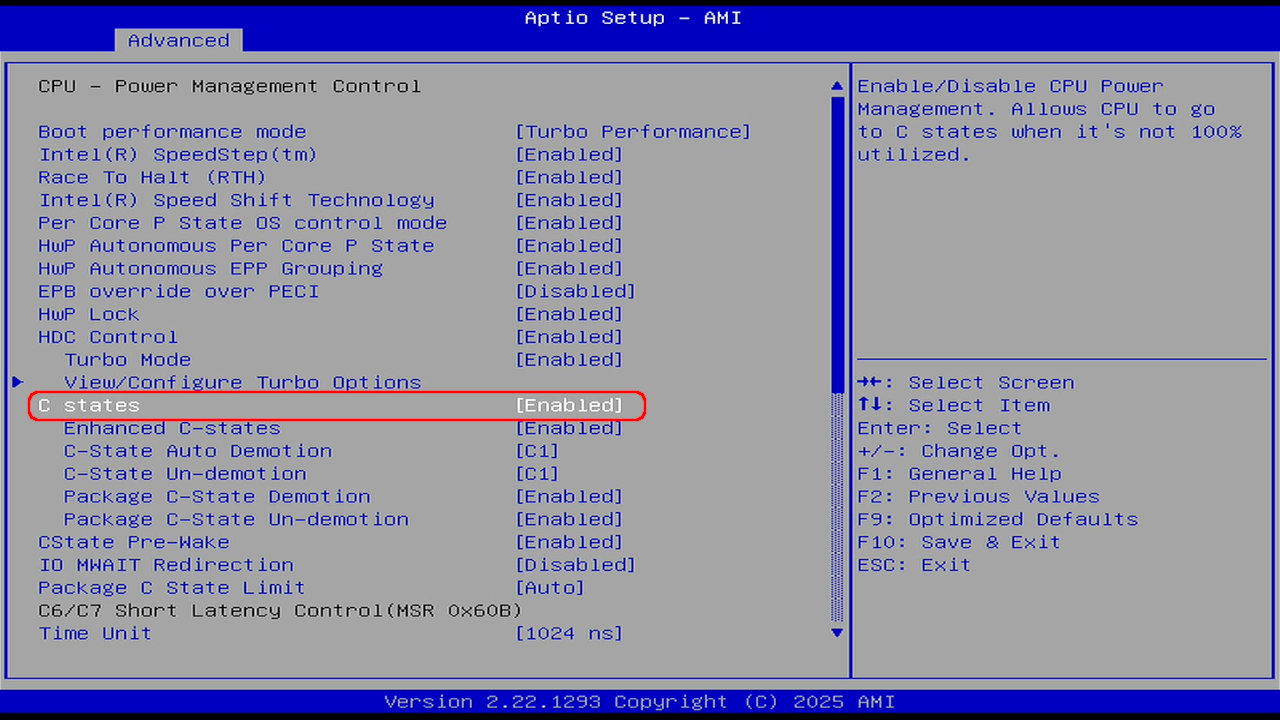The height and width of the screenshot is (720, 1280).
Task: Toggle Per Core P State OS control mode
Action: [x=330, y=223]
